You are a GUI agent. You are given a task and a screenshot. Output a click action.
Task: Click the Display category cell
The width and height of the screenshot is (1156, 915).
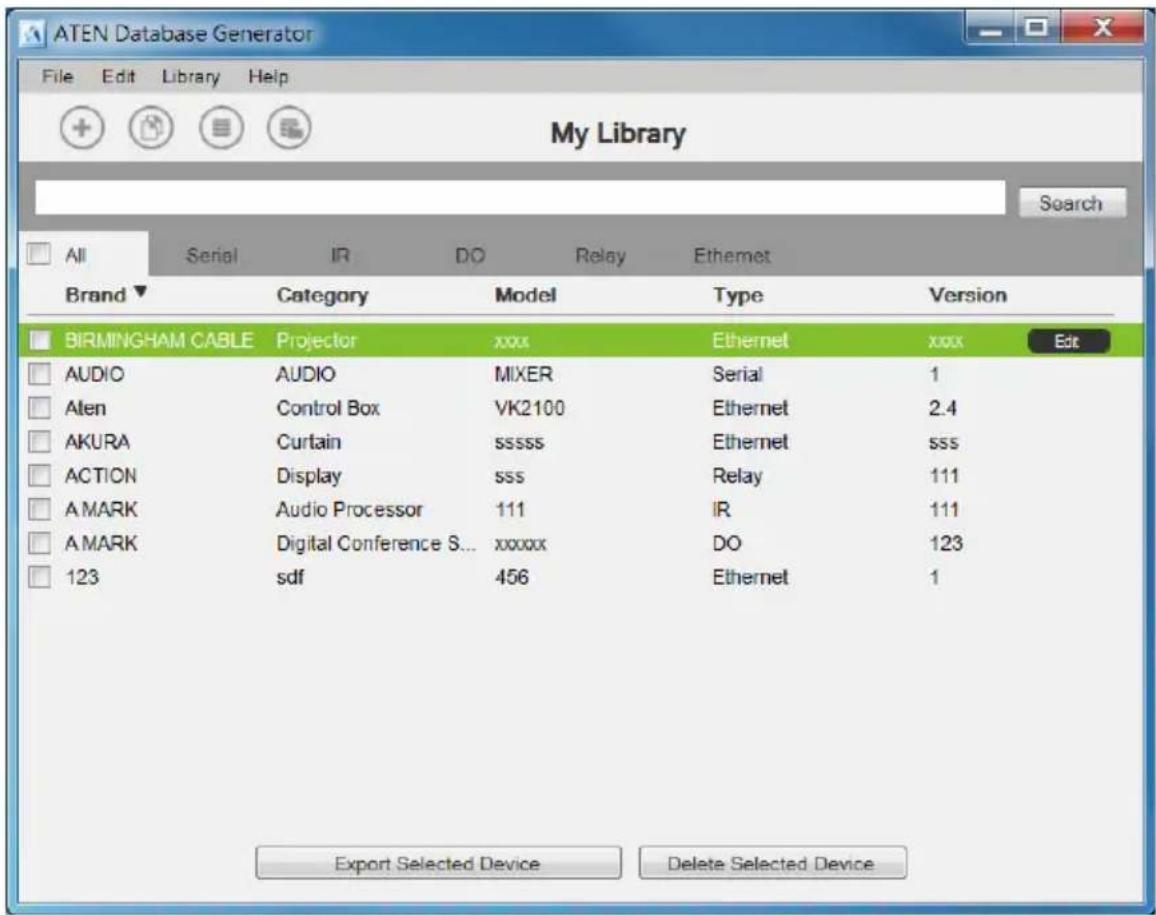tap(309, 476)
